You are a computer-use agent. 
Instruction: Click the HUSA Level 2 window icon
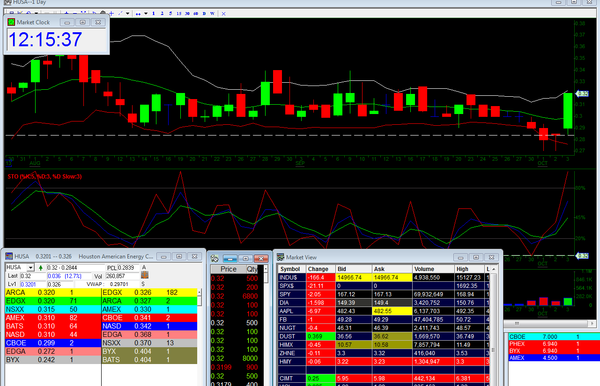pyautogui.click(x=9, y=256)
